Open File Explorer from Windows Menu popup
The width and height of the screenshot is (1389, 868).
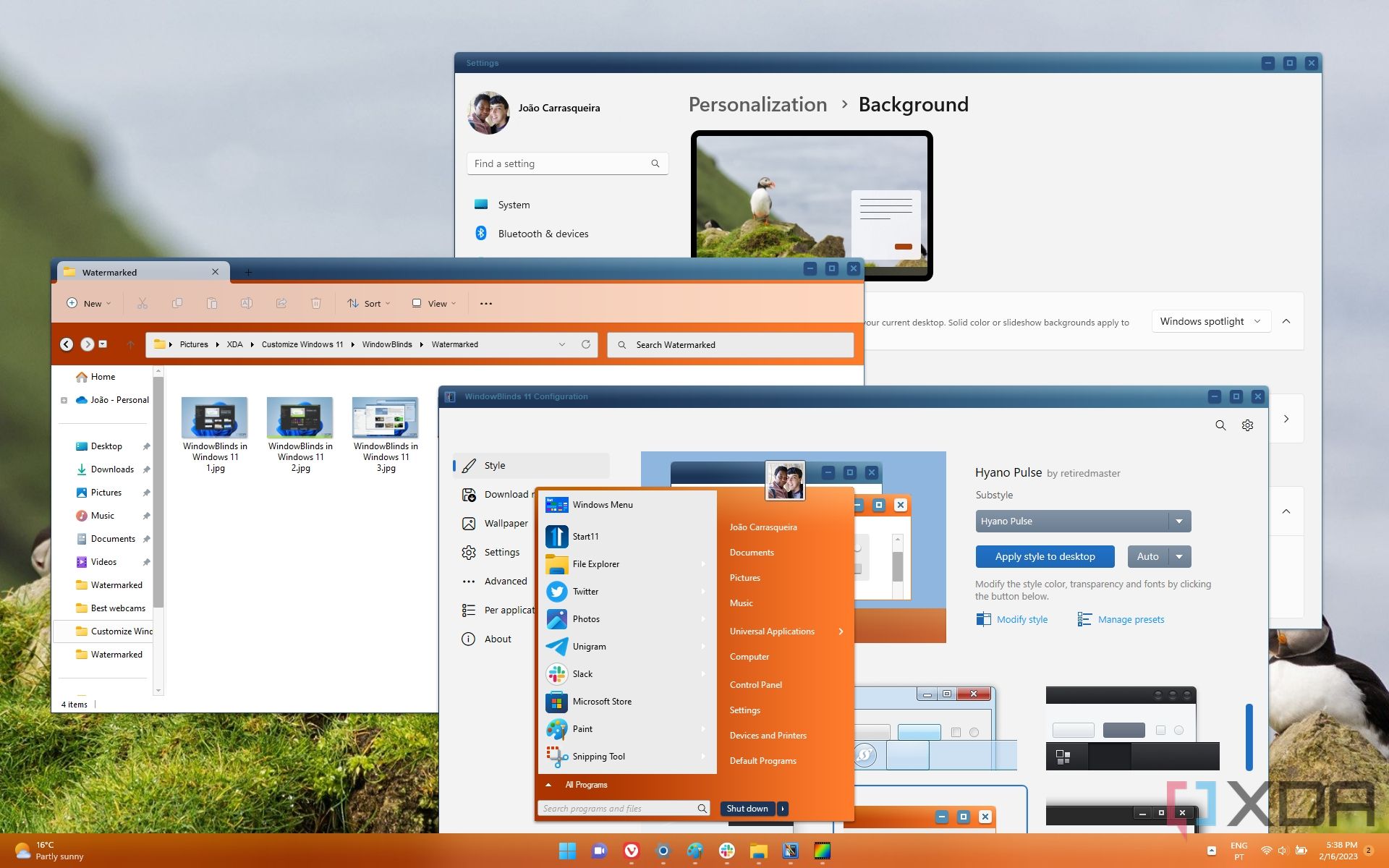(x=595, y=564)
